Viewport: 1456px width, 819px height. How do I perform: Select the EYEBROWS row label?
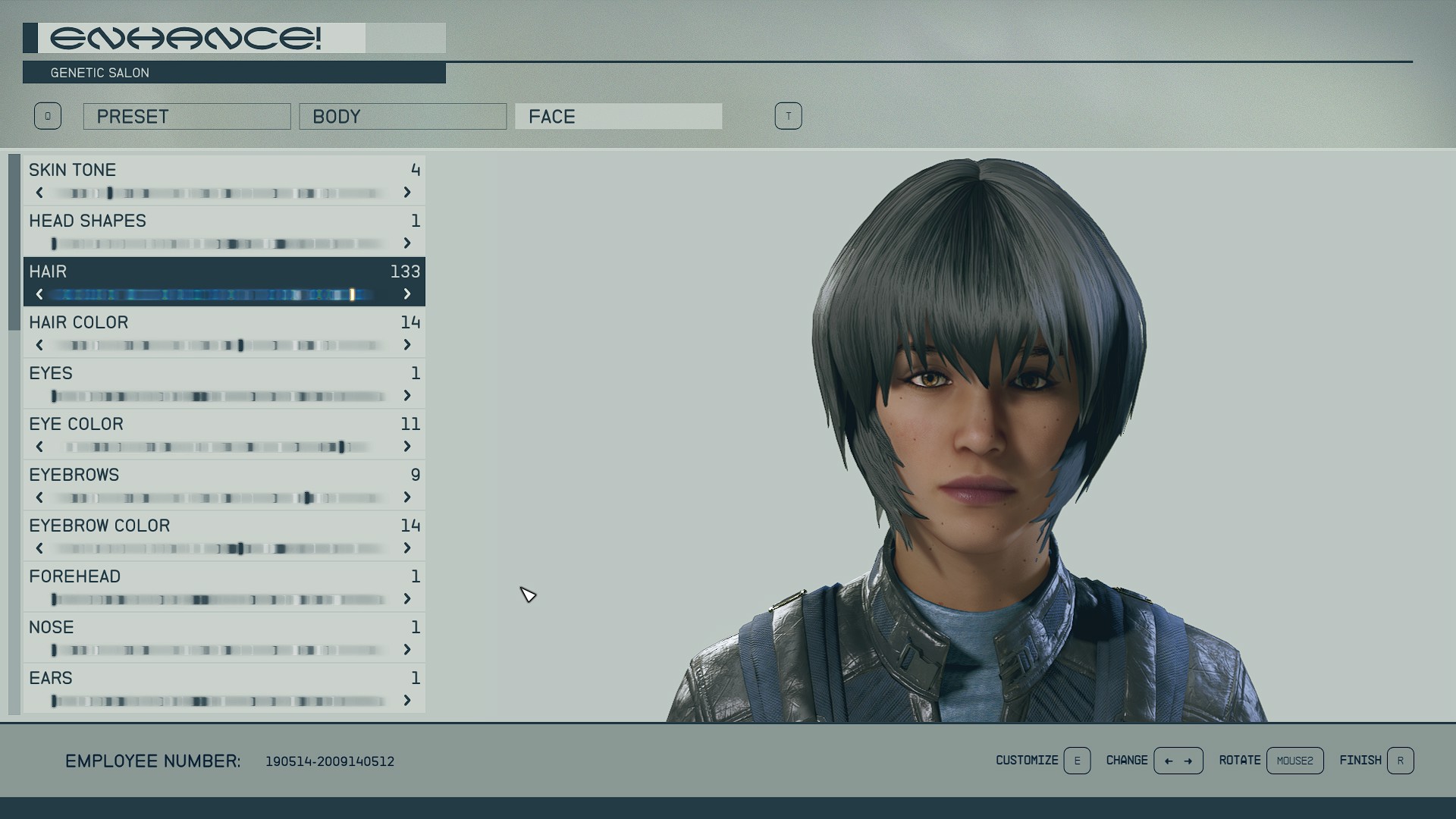pyautogui.click(x=74, y=475)
